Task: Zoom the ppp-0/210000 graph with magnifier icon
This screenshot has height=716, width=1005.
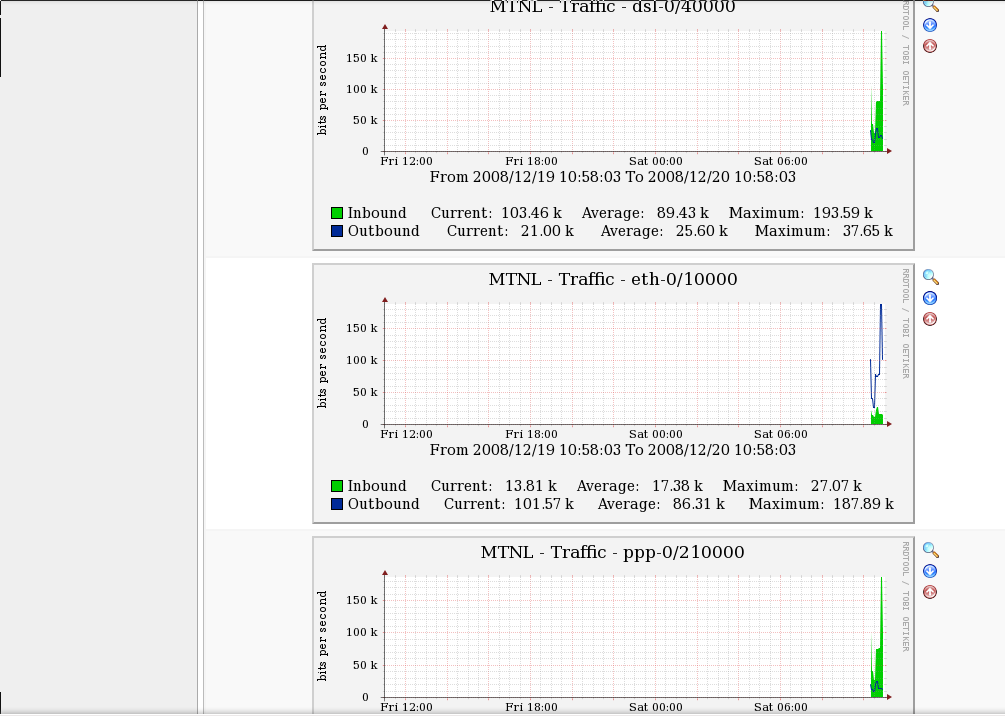Action: (931, 550)
